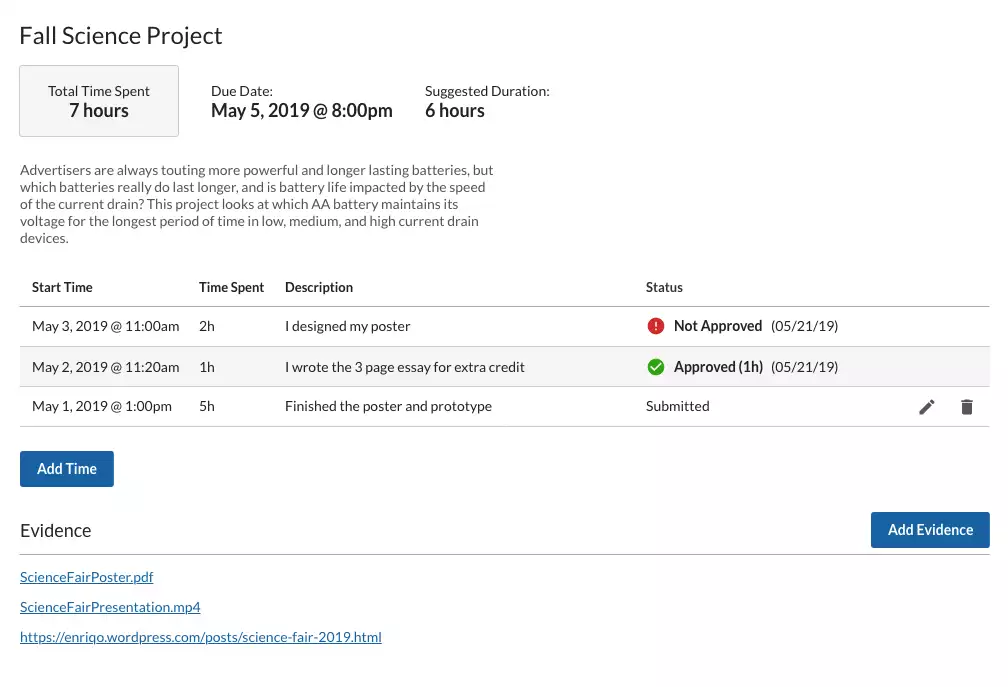This screenshot has height=687, width=1008.
Task: Click the Time Spent column header
Action: point(231,287)
